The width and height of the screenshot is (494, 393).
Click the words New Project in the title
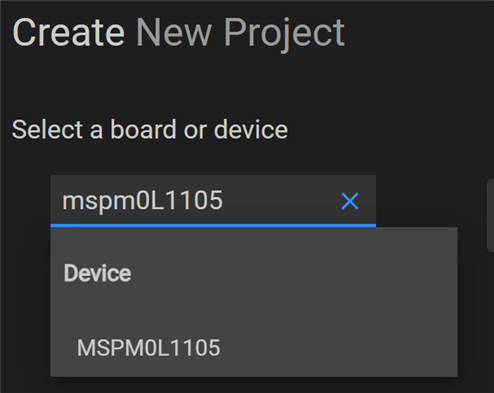(x=240, y=34)
